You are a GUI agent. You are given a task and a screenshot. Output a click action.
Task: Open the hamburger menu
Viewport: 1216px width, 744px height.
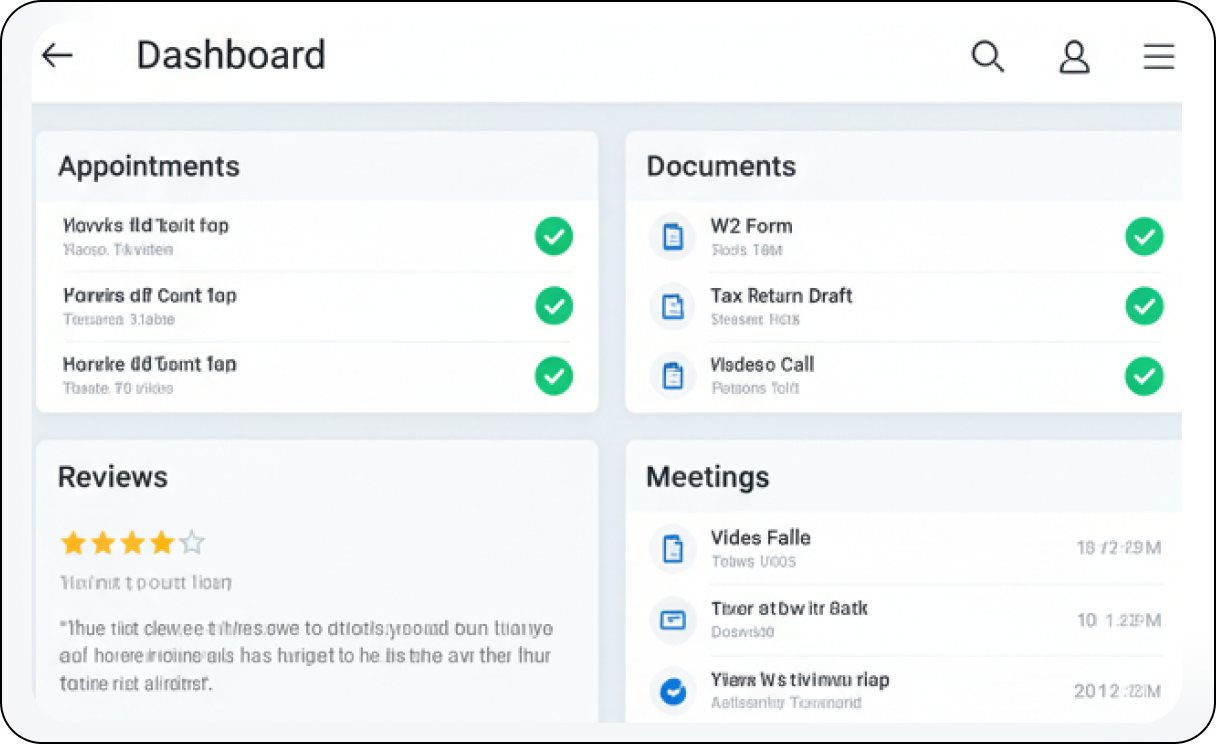(1158, 56)
